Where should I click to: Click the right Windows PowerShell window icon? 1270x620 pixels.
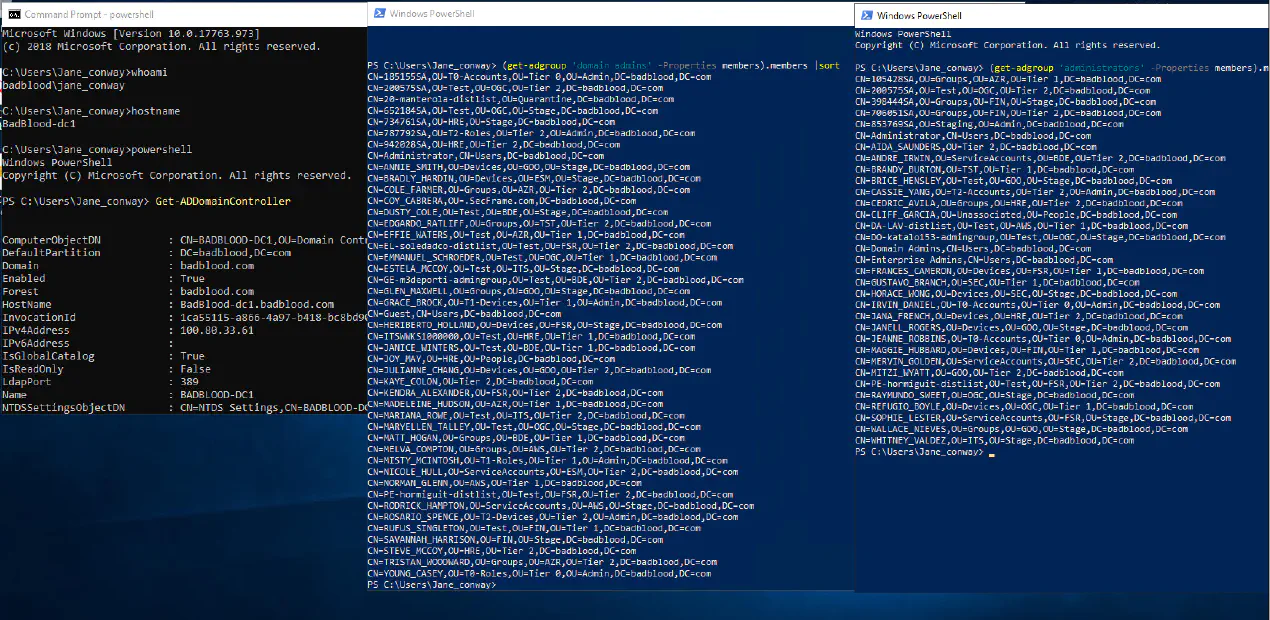click(865, 15)
